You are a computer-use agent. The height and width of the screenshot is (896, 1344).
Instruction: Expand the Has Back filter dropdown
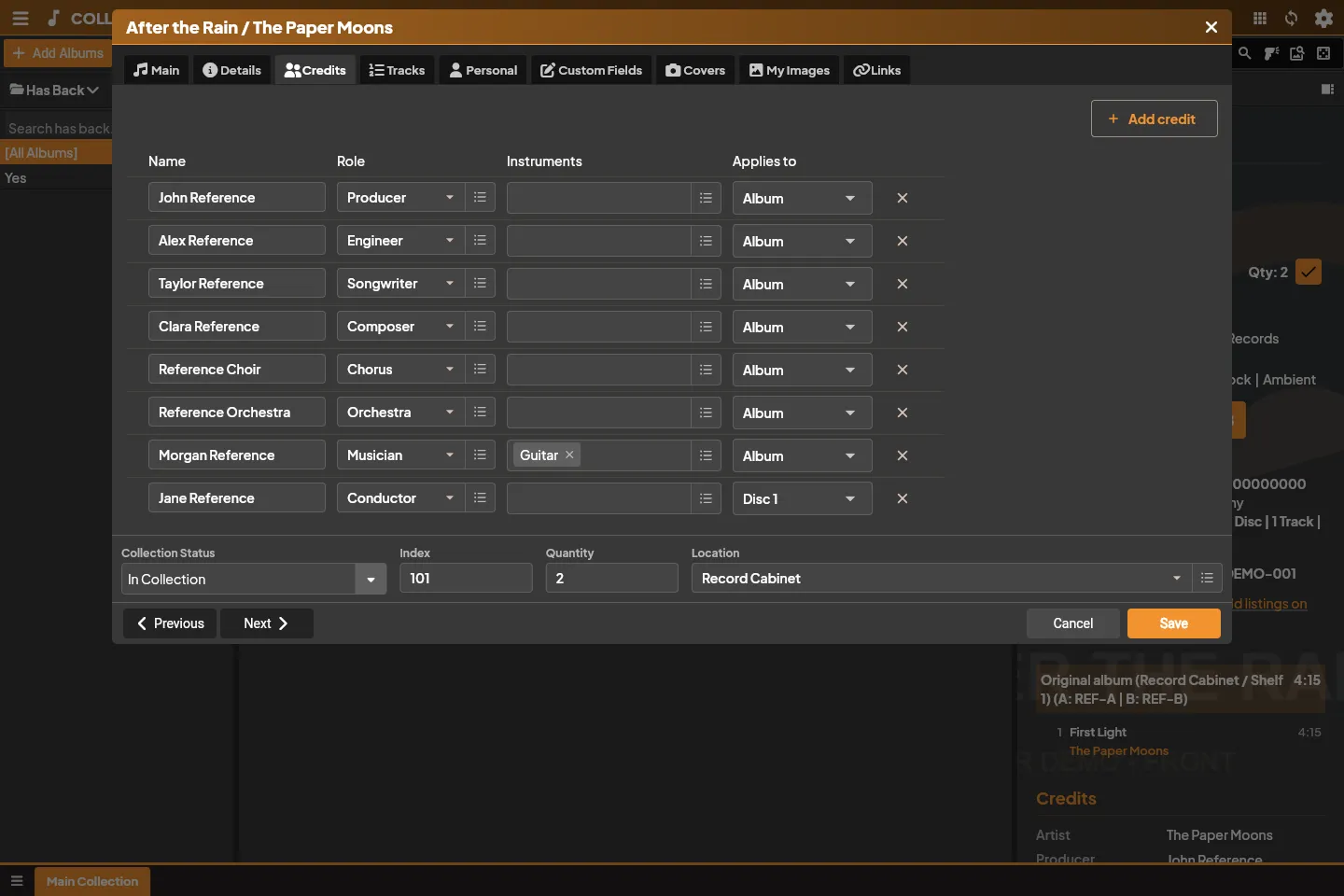click(x=55, y=91)
